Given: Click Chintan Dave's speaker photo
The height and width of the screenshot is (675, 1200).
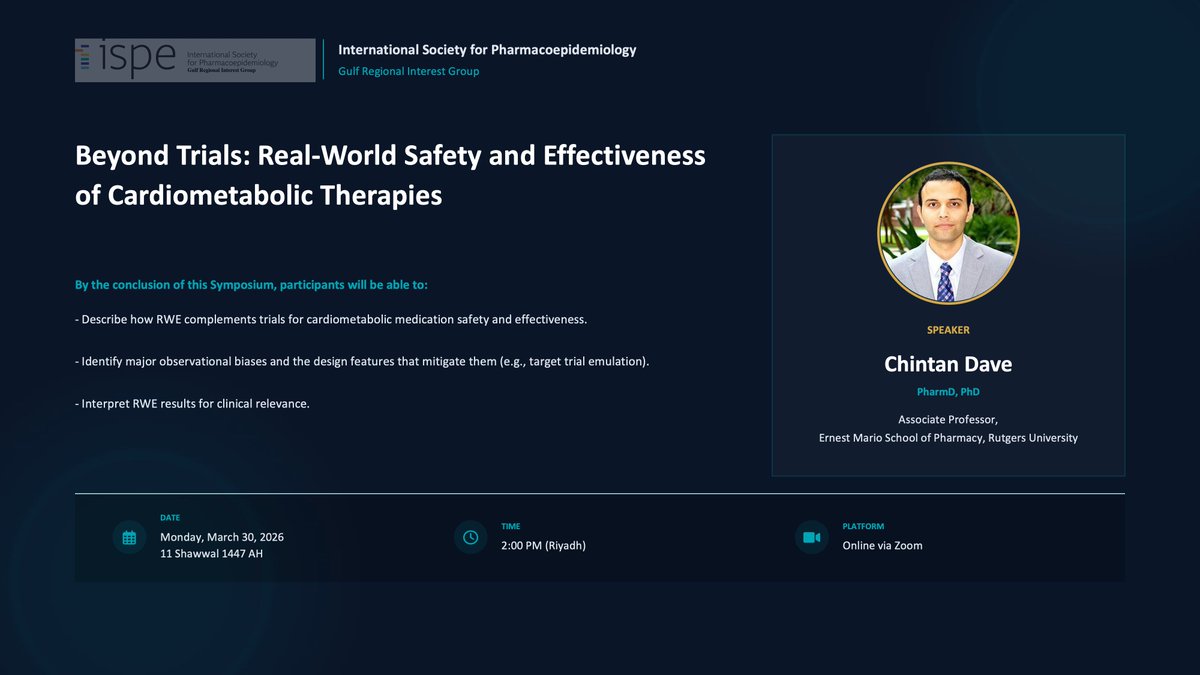Looking at the screenshot, I should point(948,232).
